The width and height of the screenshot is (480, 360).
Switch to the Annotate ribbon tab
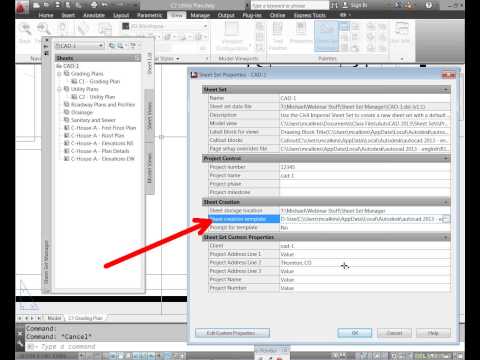pos(94,15)
